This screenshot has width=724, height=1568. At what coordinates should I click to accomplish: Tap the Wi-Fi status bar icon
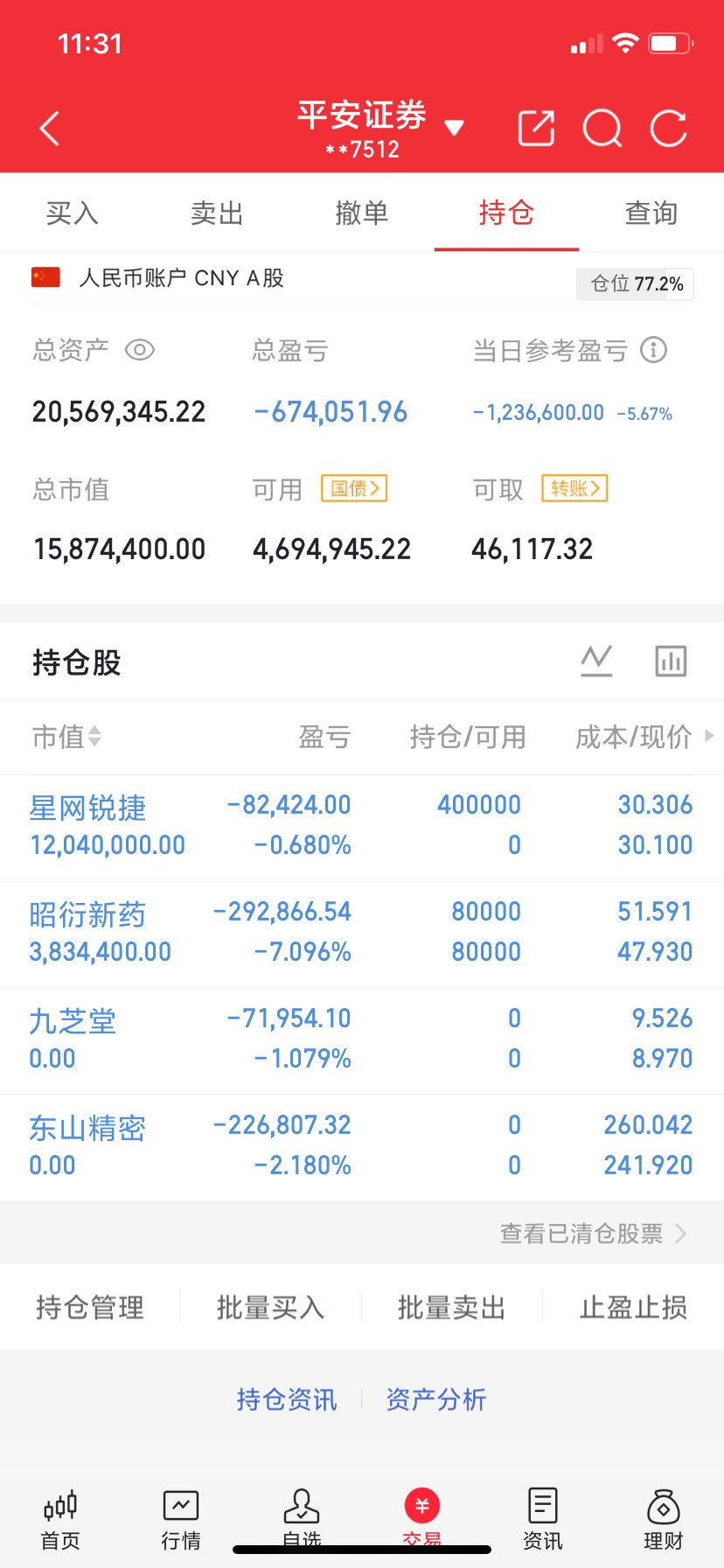coord(625,43)
